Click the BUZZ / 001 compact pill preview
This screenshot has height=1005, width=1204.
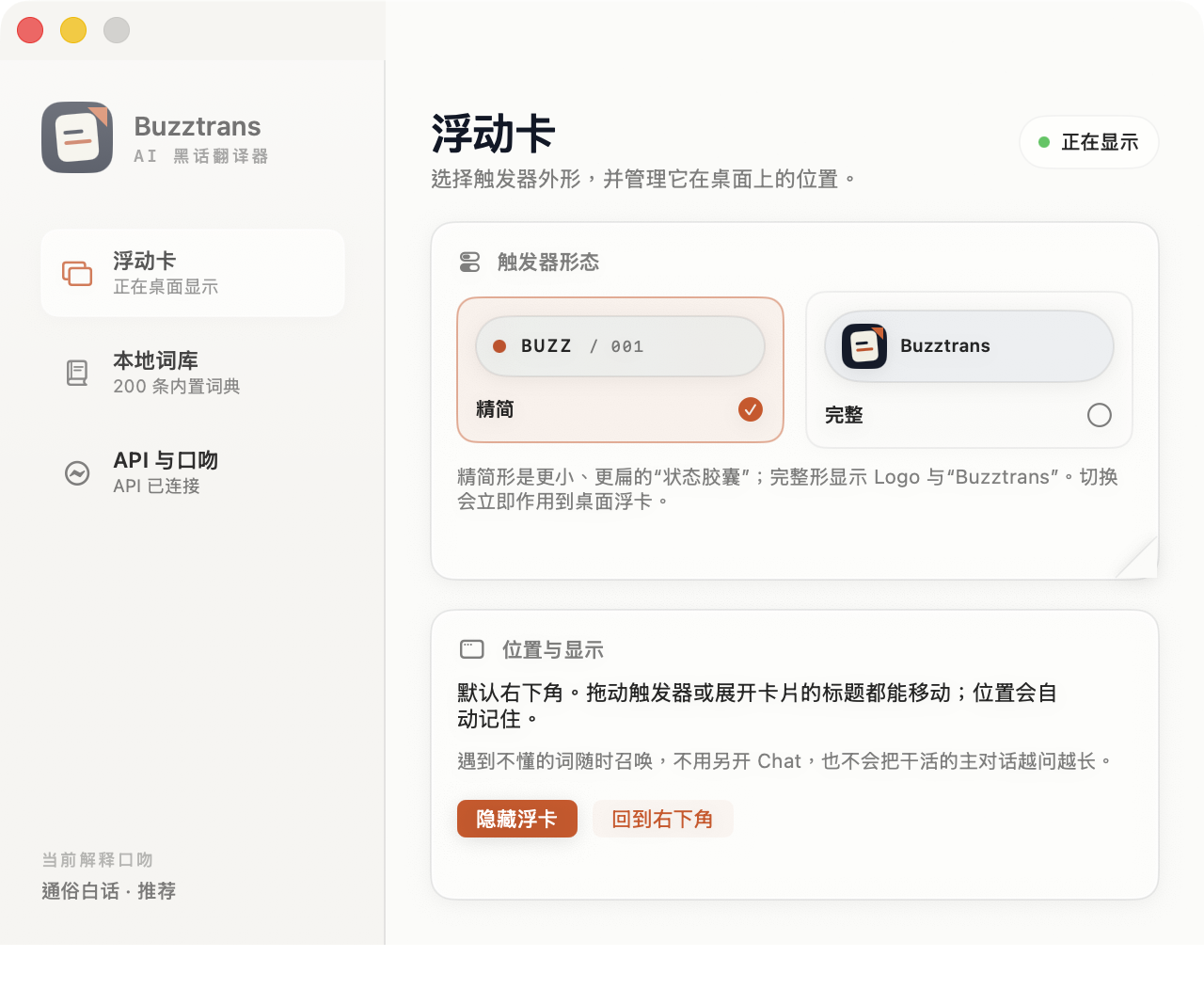pos(621,346)
